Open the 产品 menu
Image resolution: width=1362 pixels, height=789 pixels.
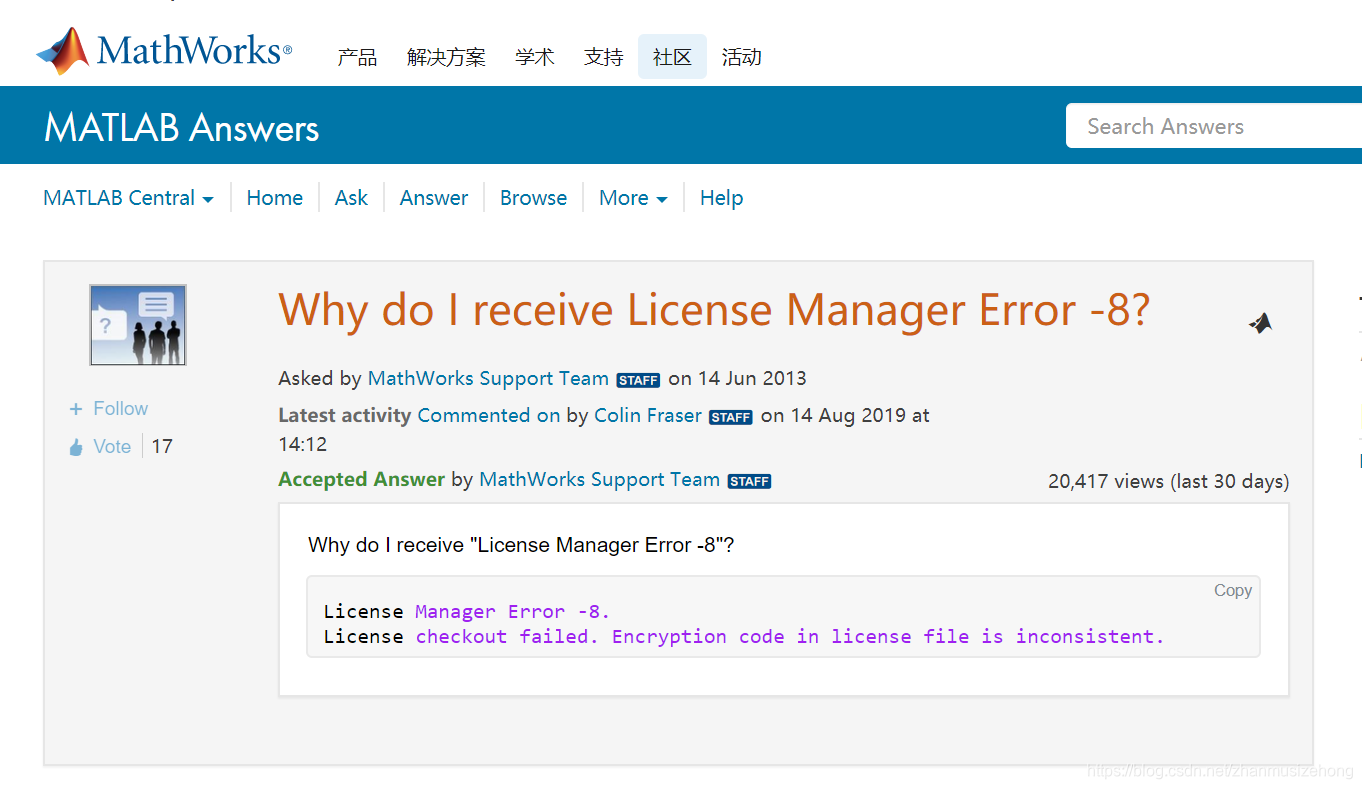357,57
